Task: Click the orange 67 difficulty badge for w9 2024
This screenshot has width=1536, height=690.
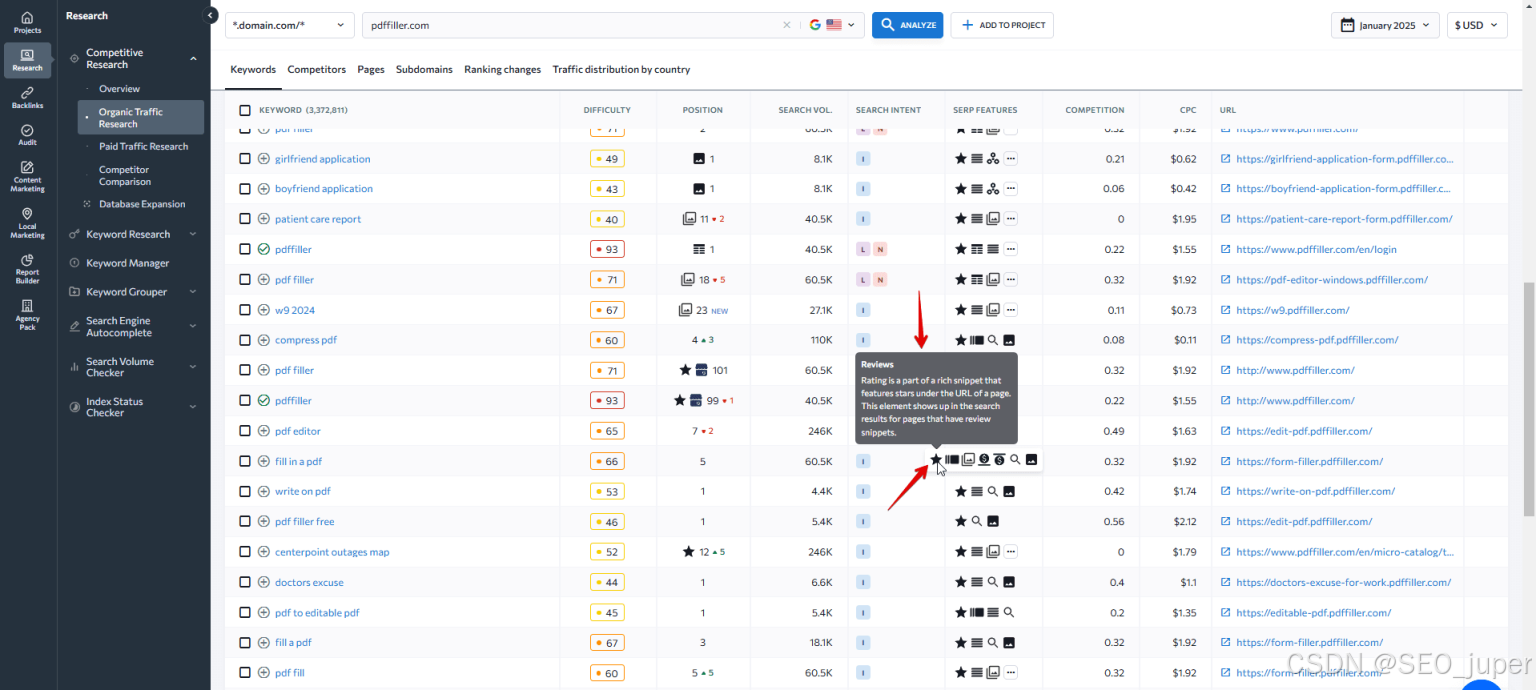Action: (x=607, y=310)
